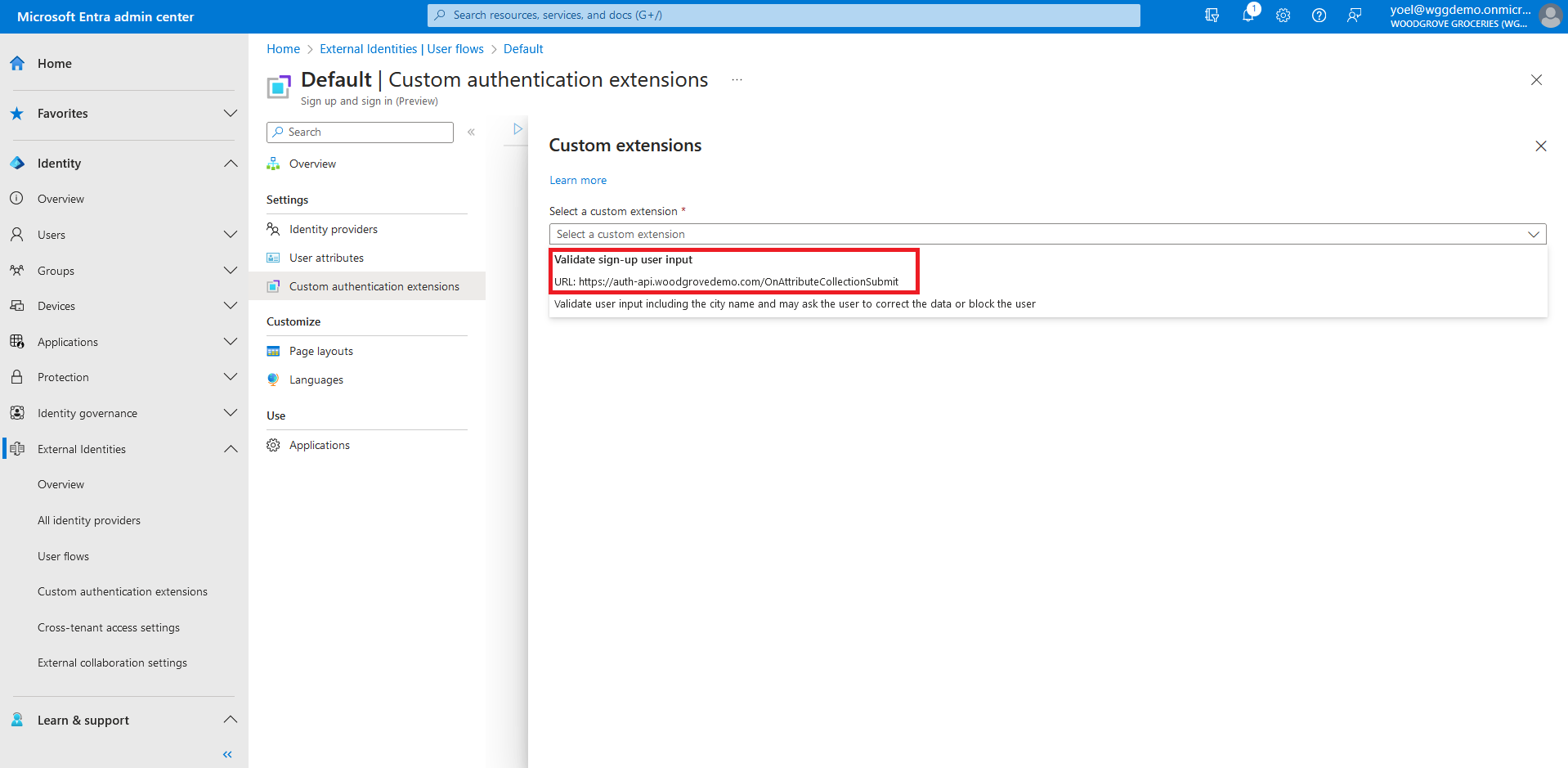
Task: Collapse the resource menu with double chevron
Action: pyautogui.click(x=471, y=132)
